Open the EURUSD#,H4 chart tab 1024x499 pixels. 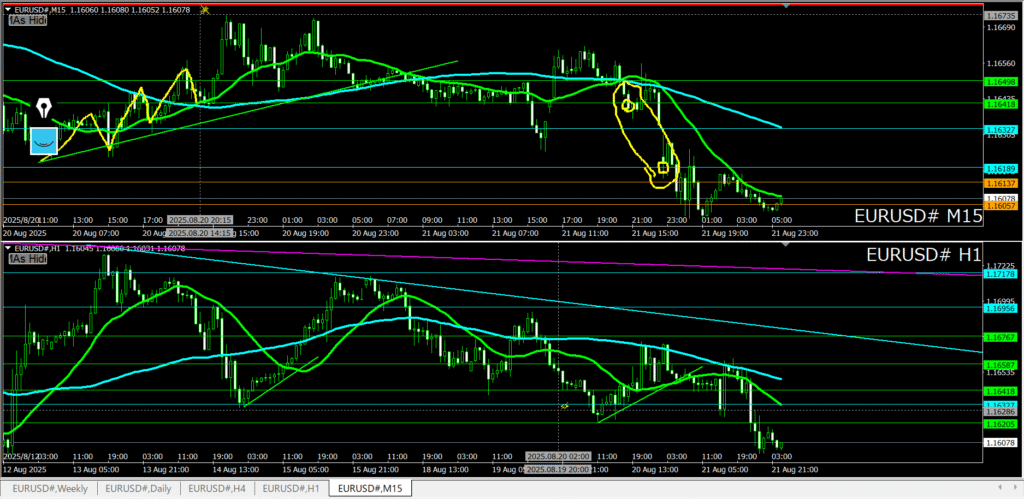tap(217, 489)
